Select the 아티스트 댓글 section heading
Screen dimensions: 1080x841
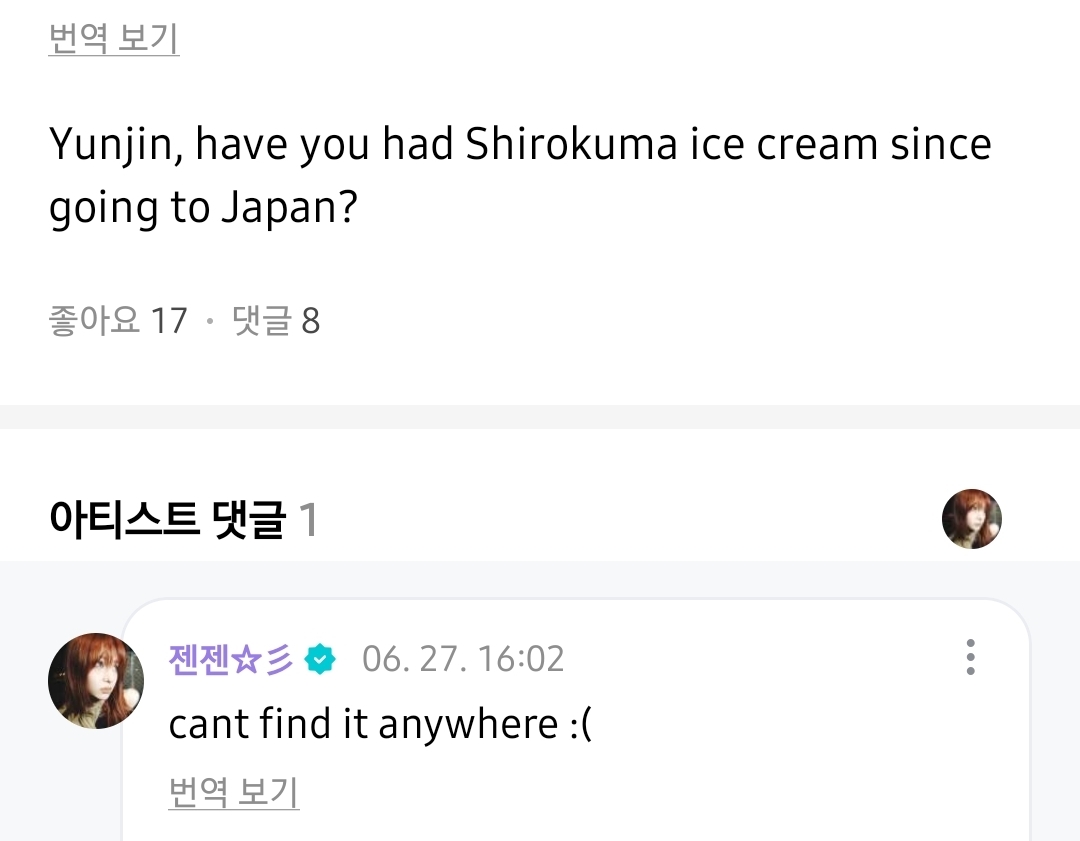(167, 519)
